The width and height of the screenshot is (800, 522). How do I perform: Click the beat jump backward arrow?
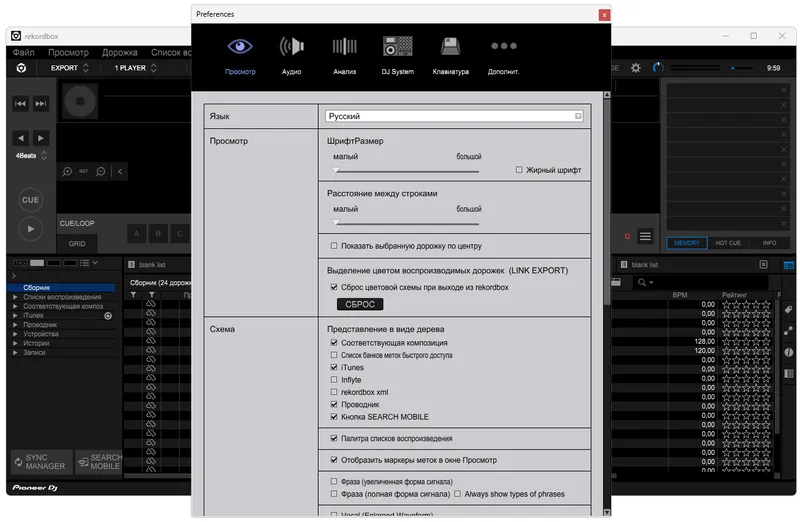[20, 138]
